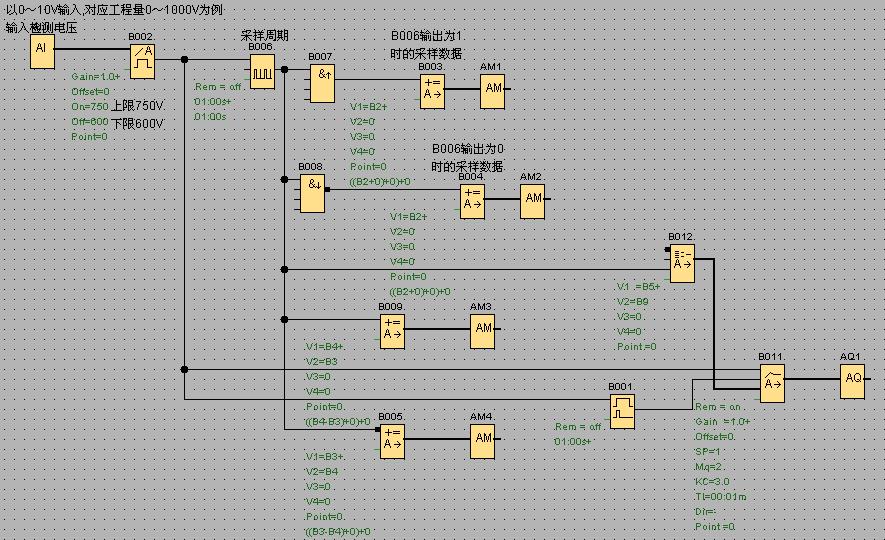Click the ((B4-B3)+0)+0 formula text
Viewport: 885px width, 540px height.
(338, 422)
